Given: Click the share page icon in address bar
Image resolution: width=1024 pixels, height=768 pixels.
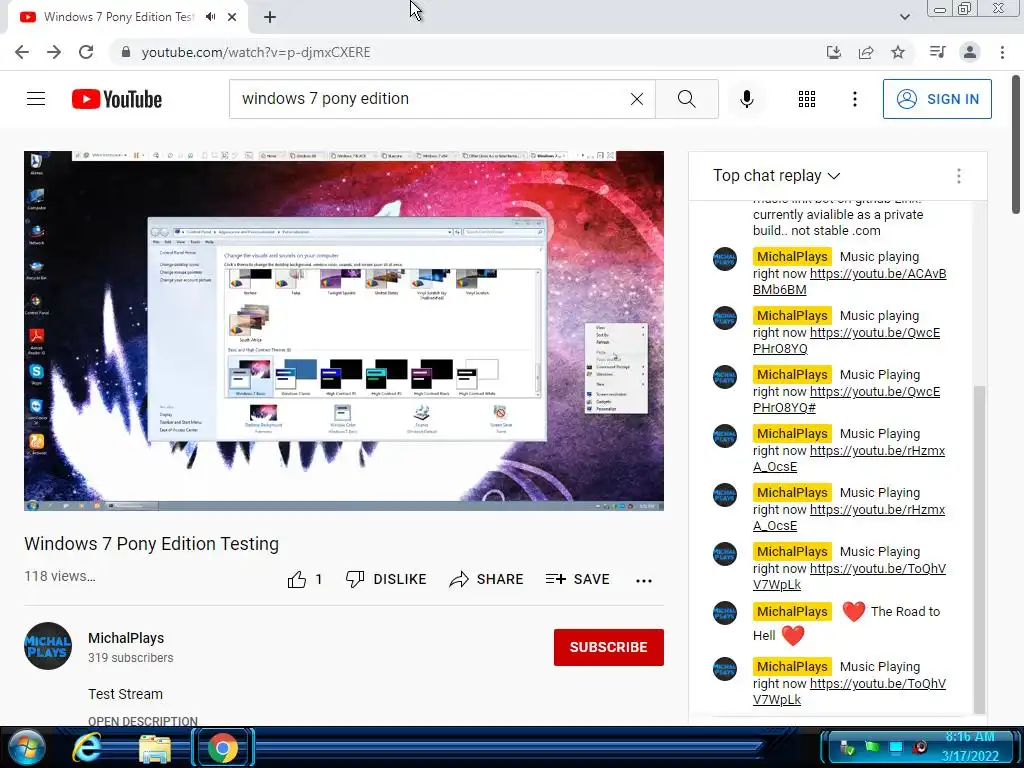Looking at the screenshot, I should pos(866,52).
